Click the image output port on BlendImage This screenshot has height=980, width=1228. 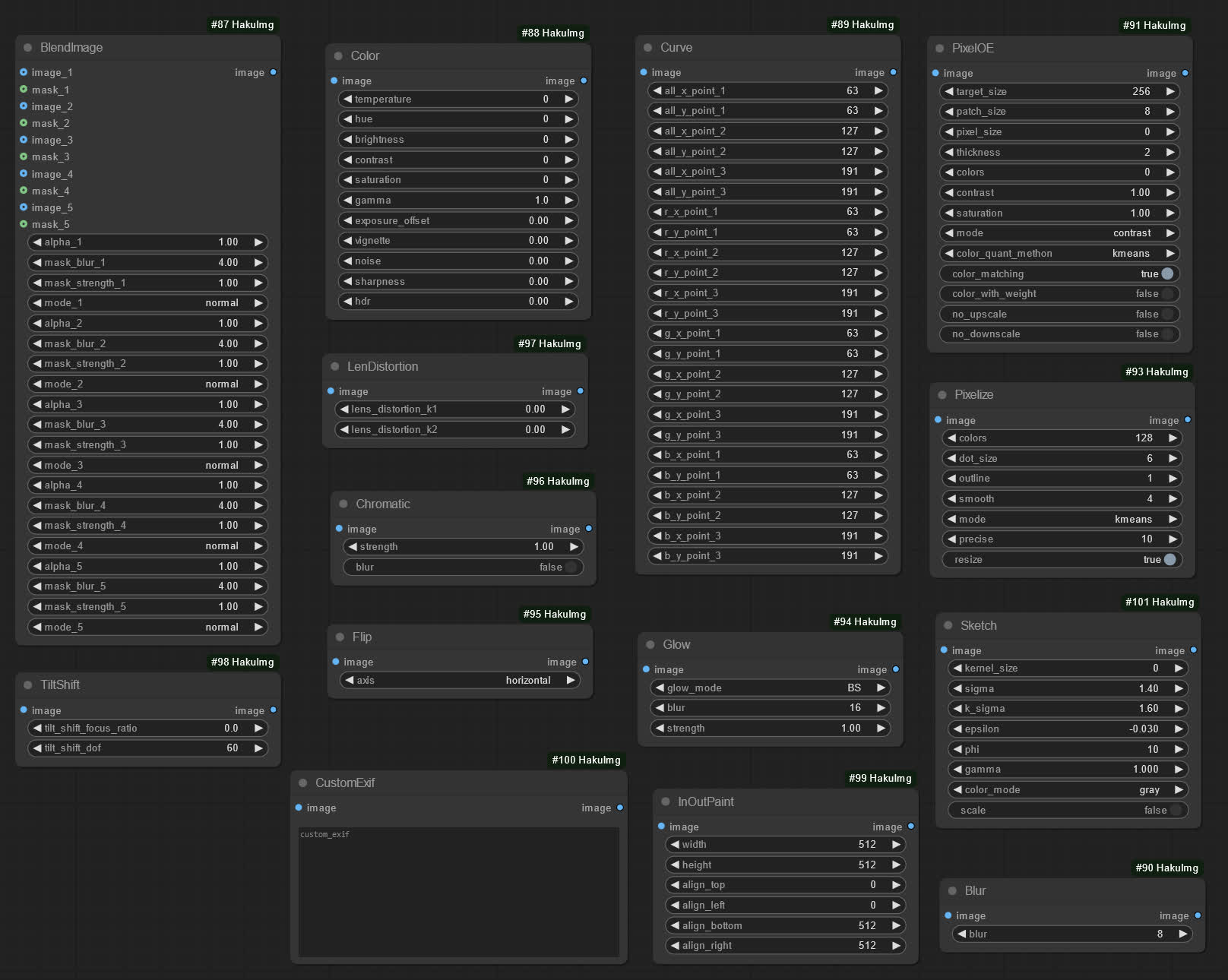273,72
